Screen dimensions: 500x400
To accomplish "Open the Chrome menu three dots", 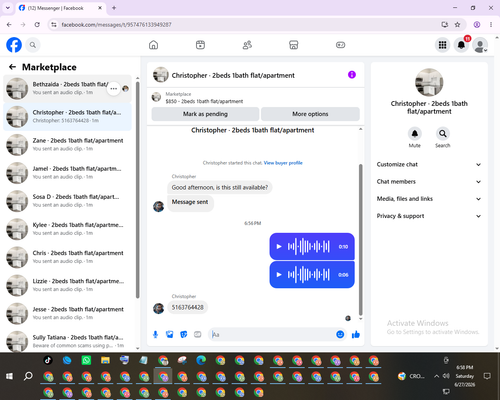I will point(491,24).
